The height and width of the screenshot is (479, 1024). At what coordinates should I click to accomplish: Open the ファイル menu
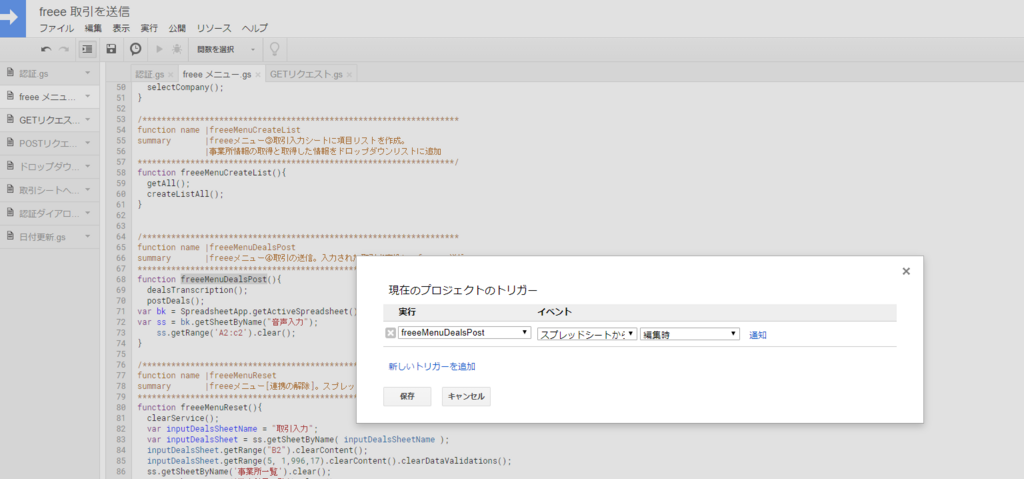pos(57,28)
